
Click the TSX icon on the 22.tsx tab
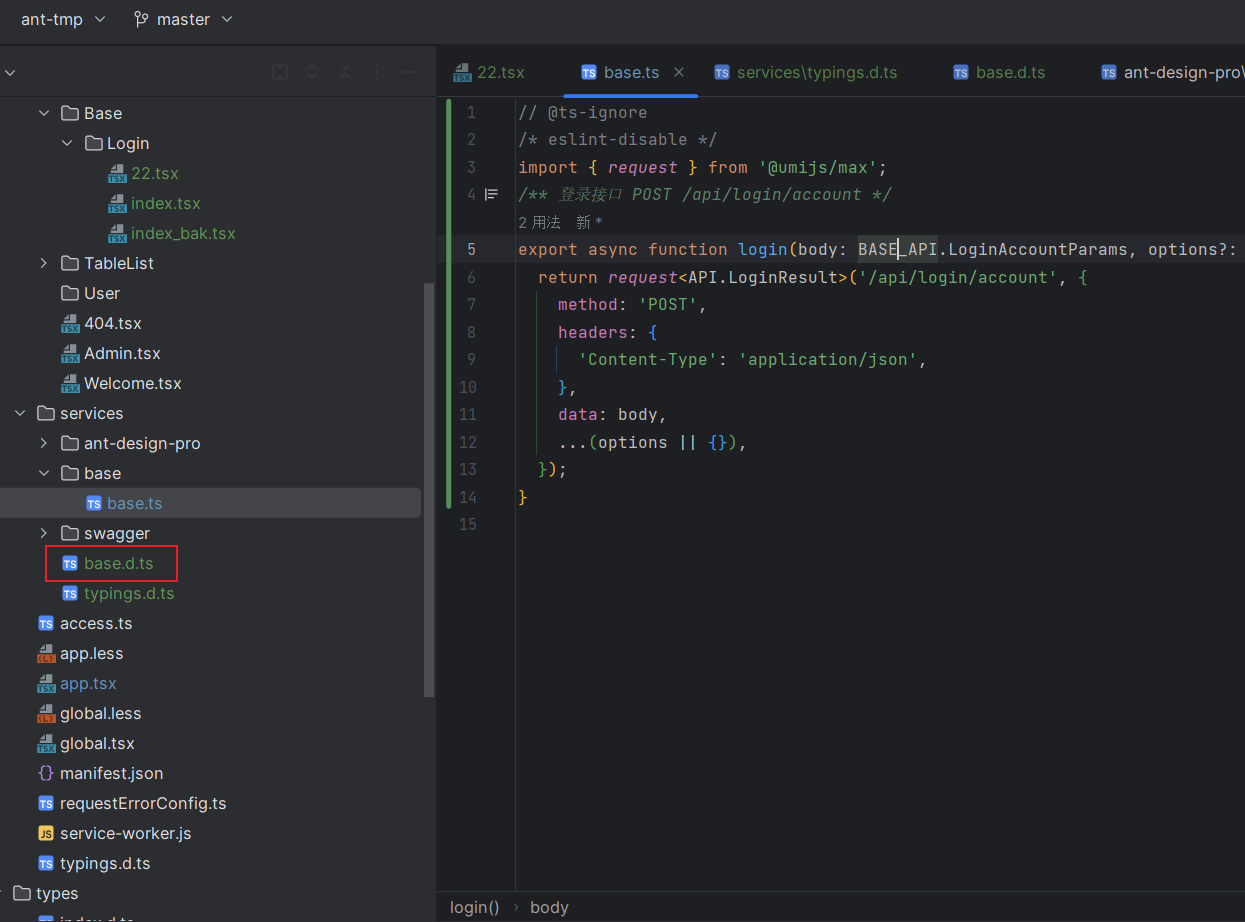point(460,71)
